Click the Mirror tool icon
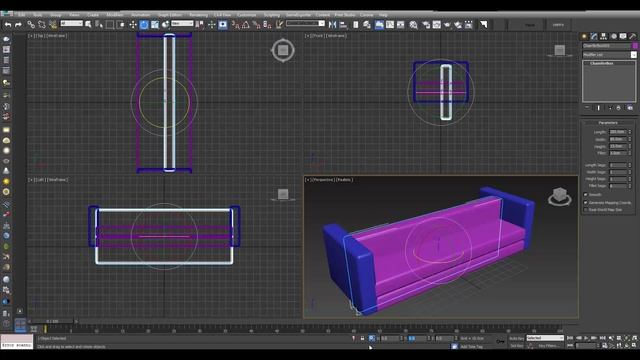The height and width of the screenshot is (360, 640). (332, 25)
